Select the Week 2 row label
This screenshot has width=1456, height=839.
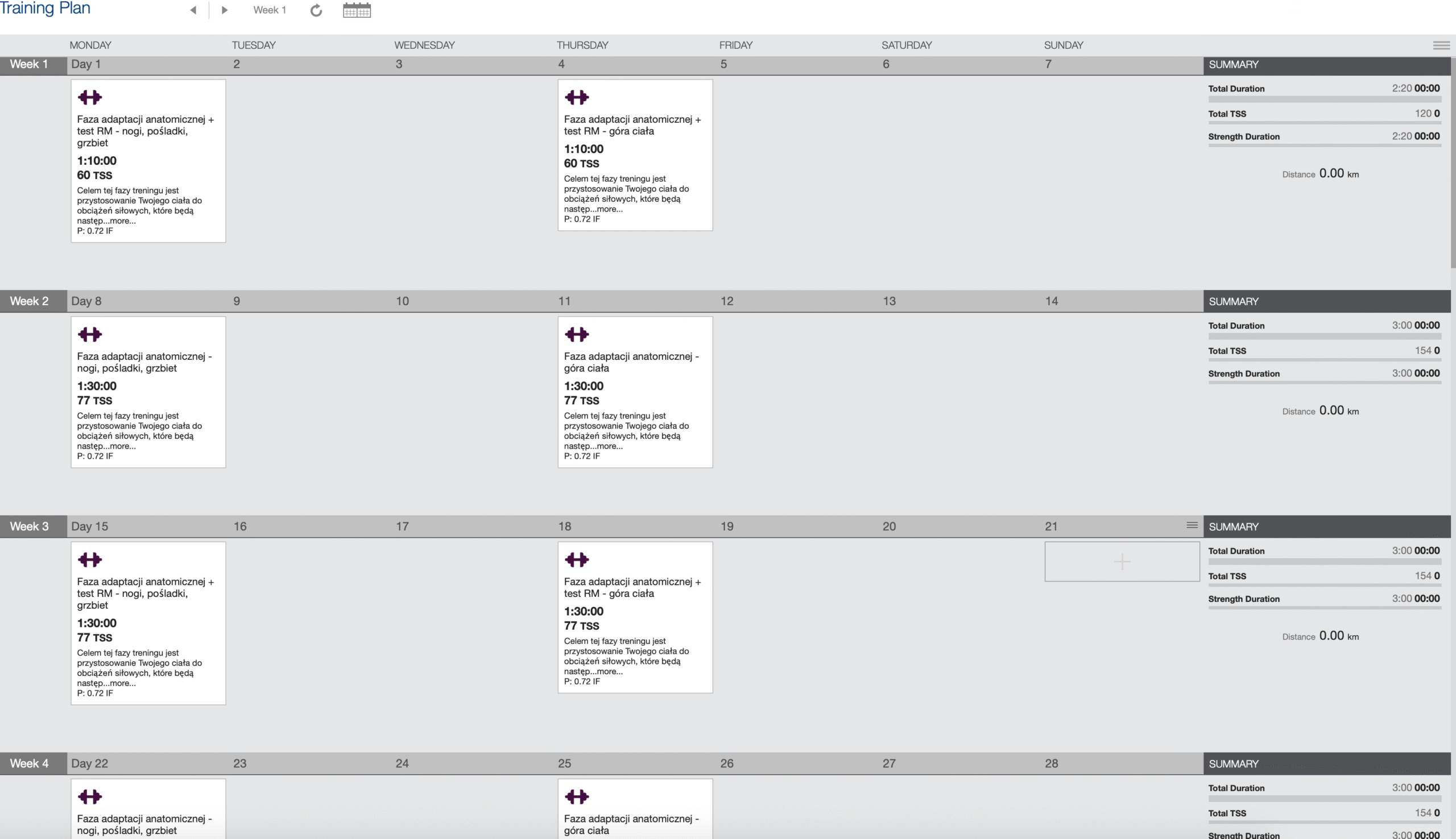[30, 301]
